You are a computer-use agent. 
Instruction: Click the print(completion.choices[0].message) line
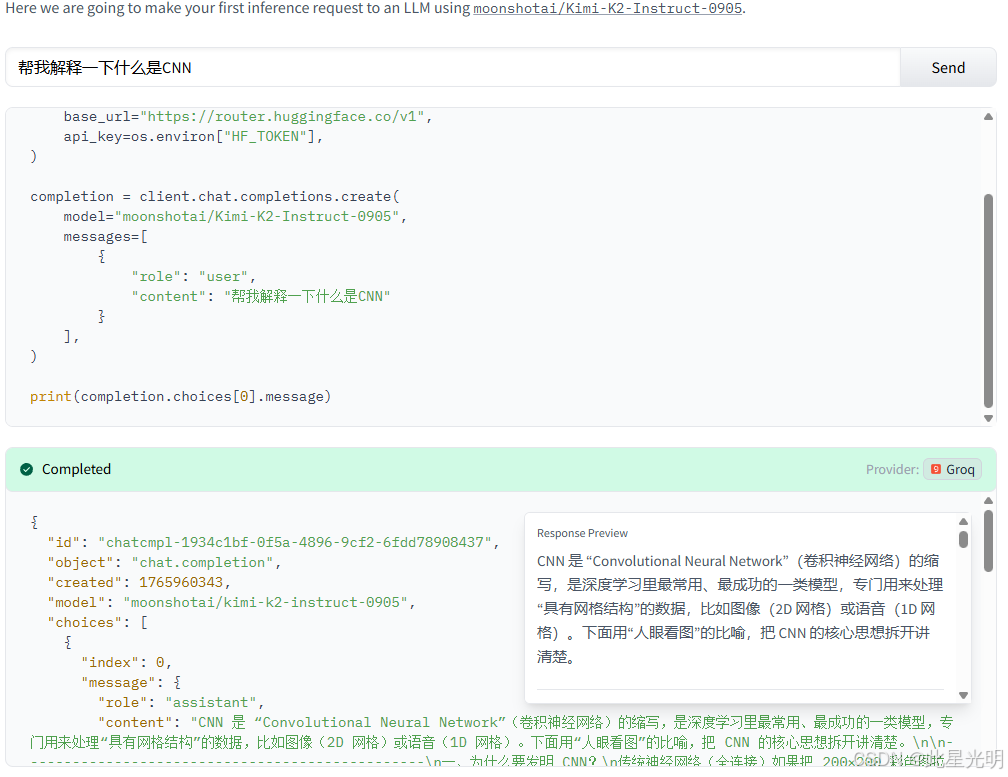coord(180,397)
